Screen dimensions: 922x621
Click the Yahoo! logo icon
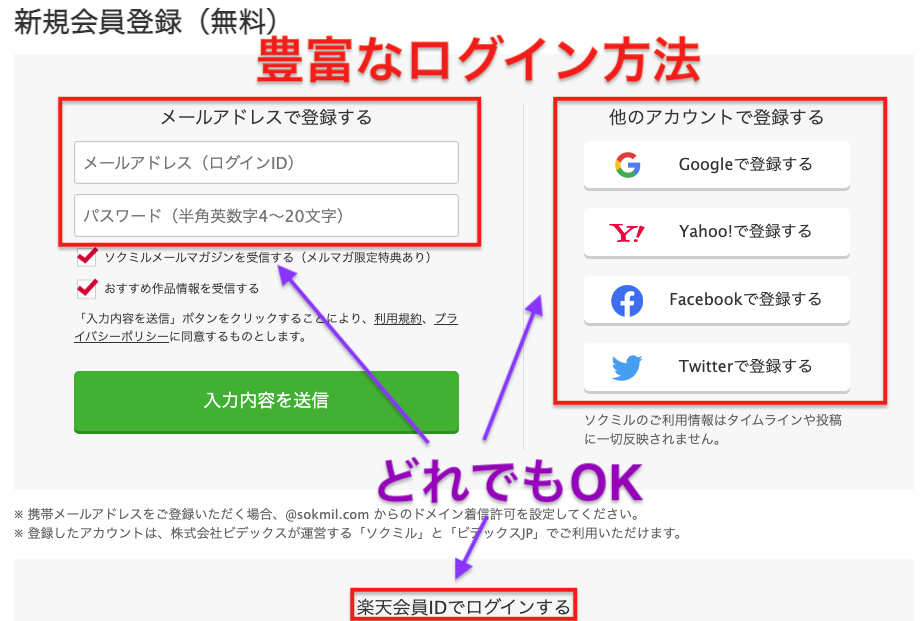click(627, 233)
